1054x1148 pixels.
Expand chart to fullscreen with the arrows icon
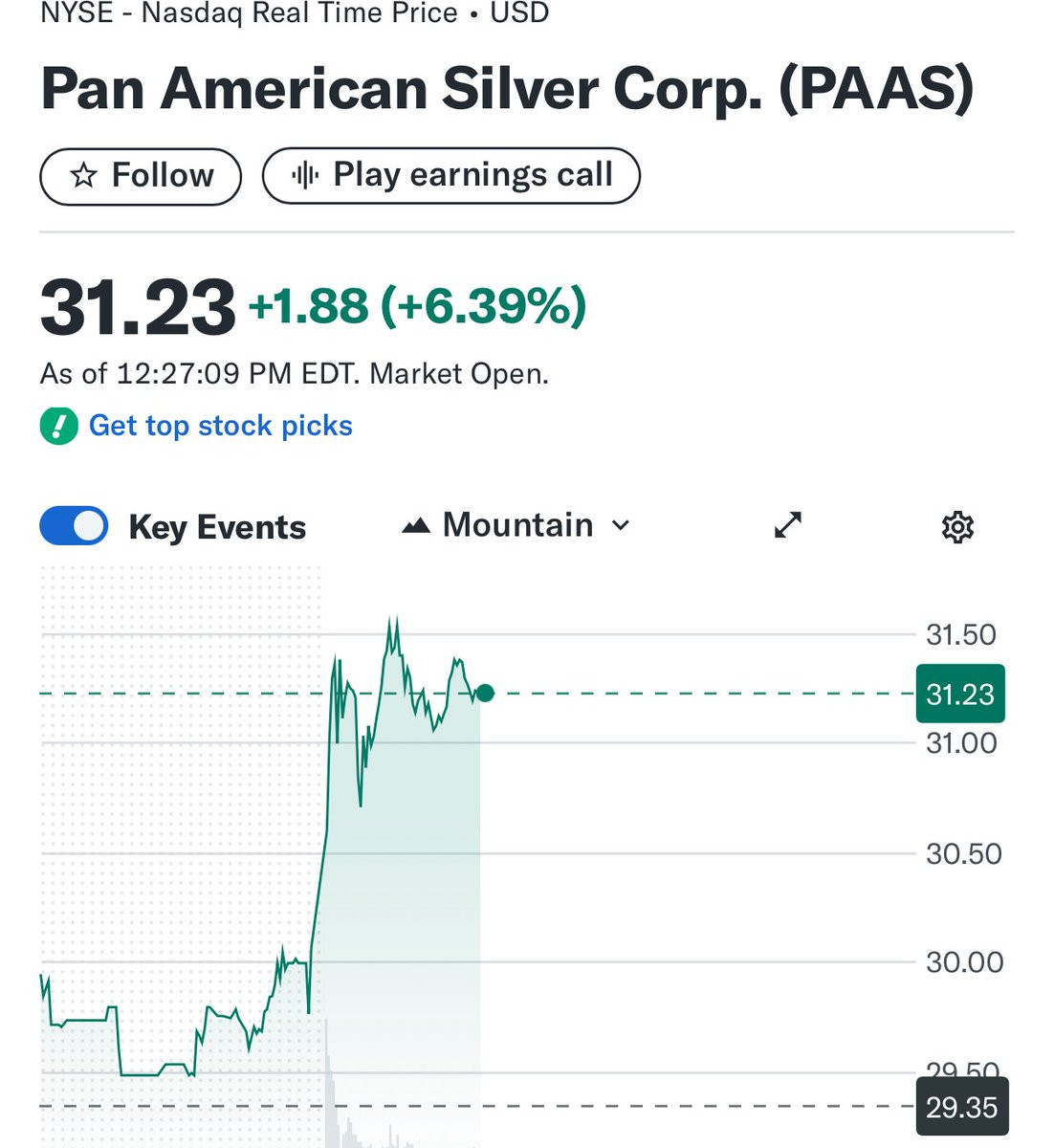tap(787, 525)
